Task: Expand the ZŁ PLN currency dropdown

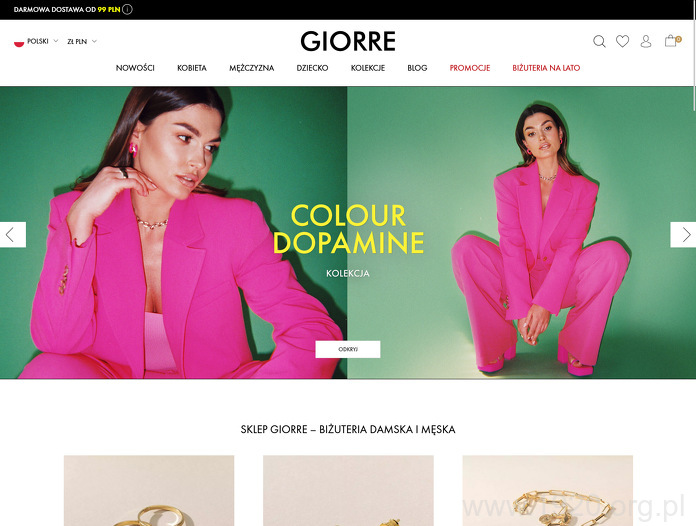Action: pyautogui.click(x=82, y=41)
